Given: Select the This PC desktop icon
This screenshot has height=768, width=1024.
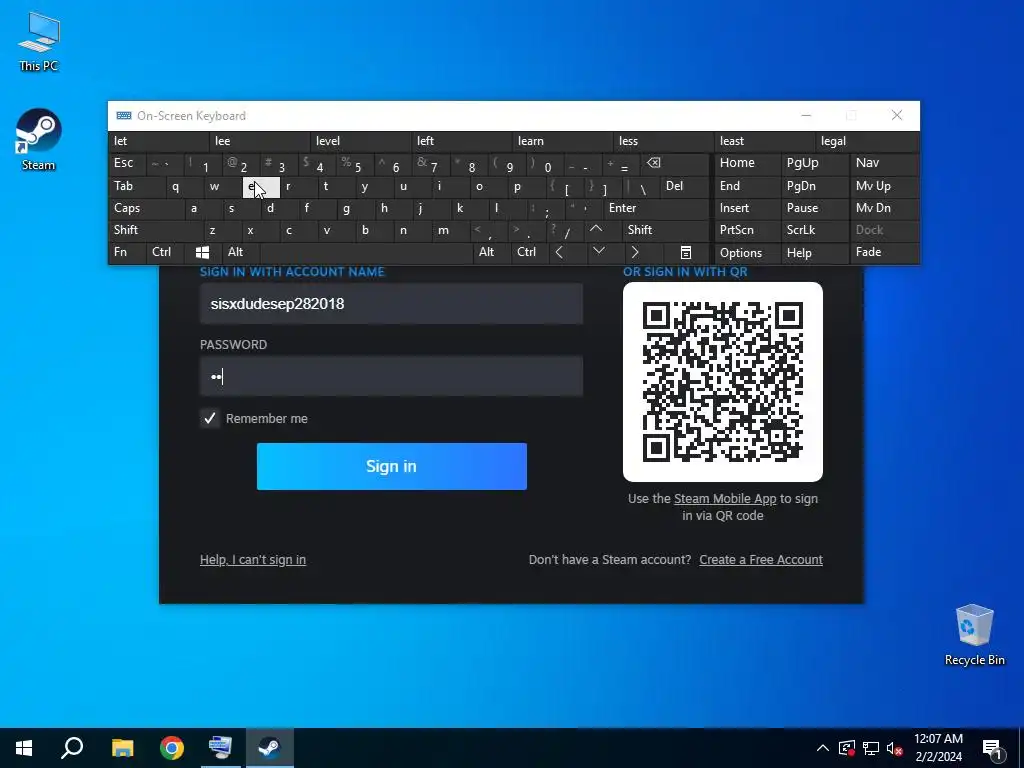Looking at the screenshot, I should pyautogui.click(x=38, y=41).
